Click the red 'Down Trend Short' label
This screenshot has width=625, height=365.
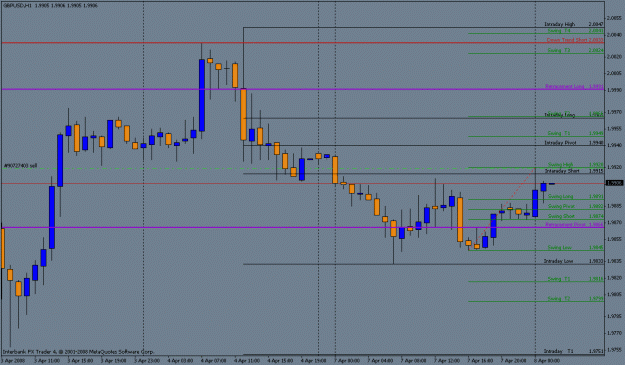pyautogui.click(x=567, y=40)
